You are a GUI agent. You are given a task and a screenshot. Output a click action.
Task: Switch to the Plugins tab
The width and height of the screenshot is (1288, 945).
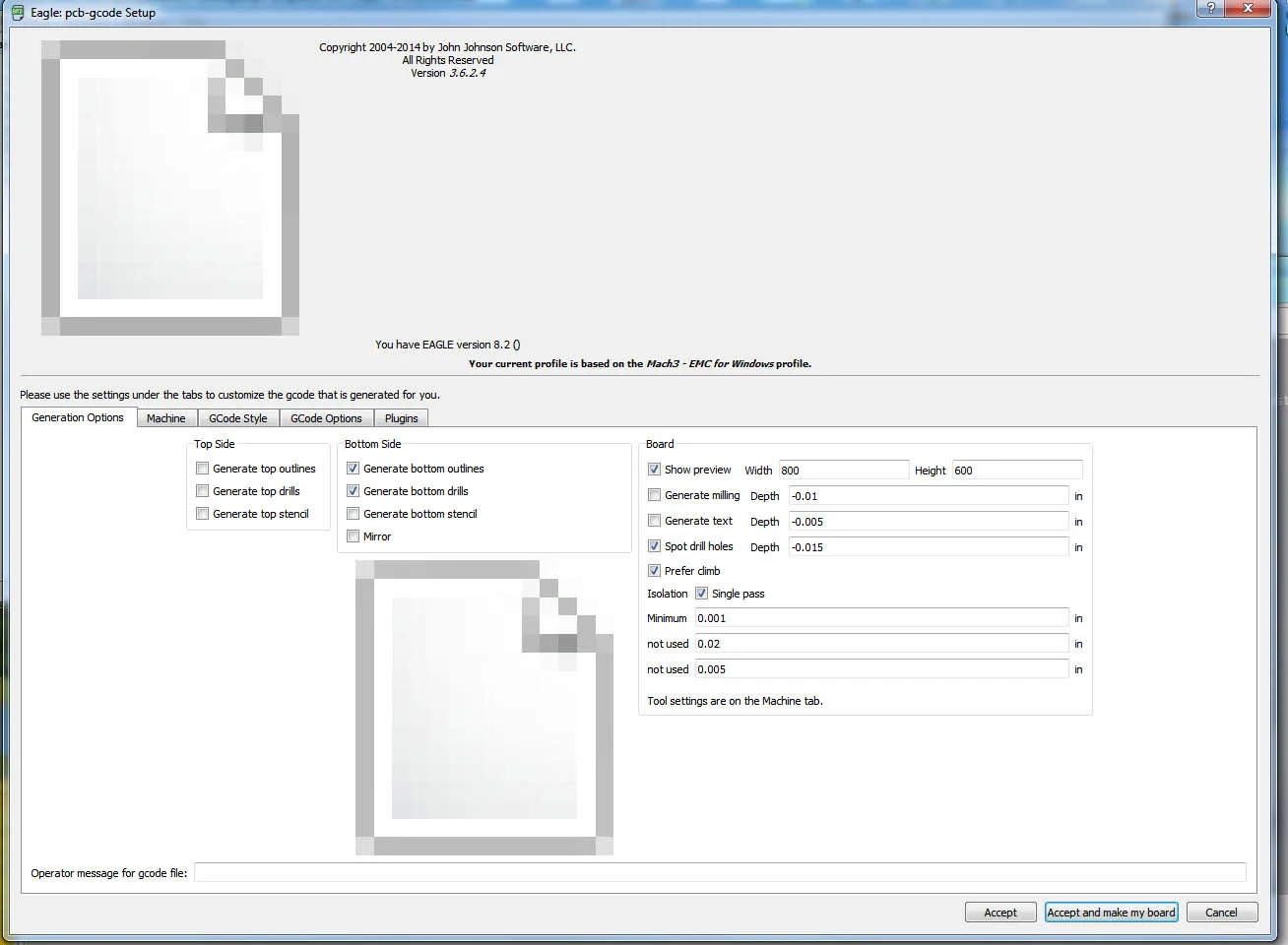pyautogui.click(x=401, y=418)
